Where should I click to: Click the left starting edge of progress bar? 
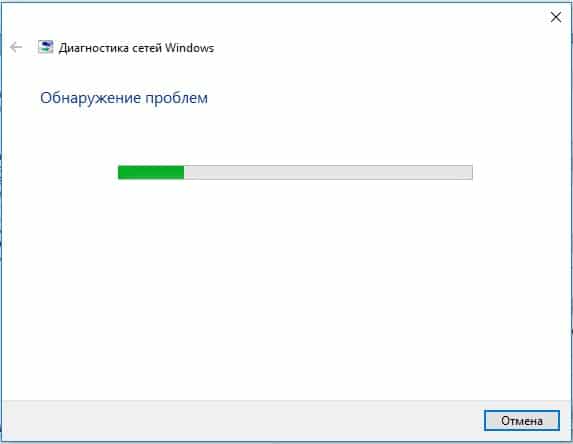(x=119, y=172)
